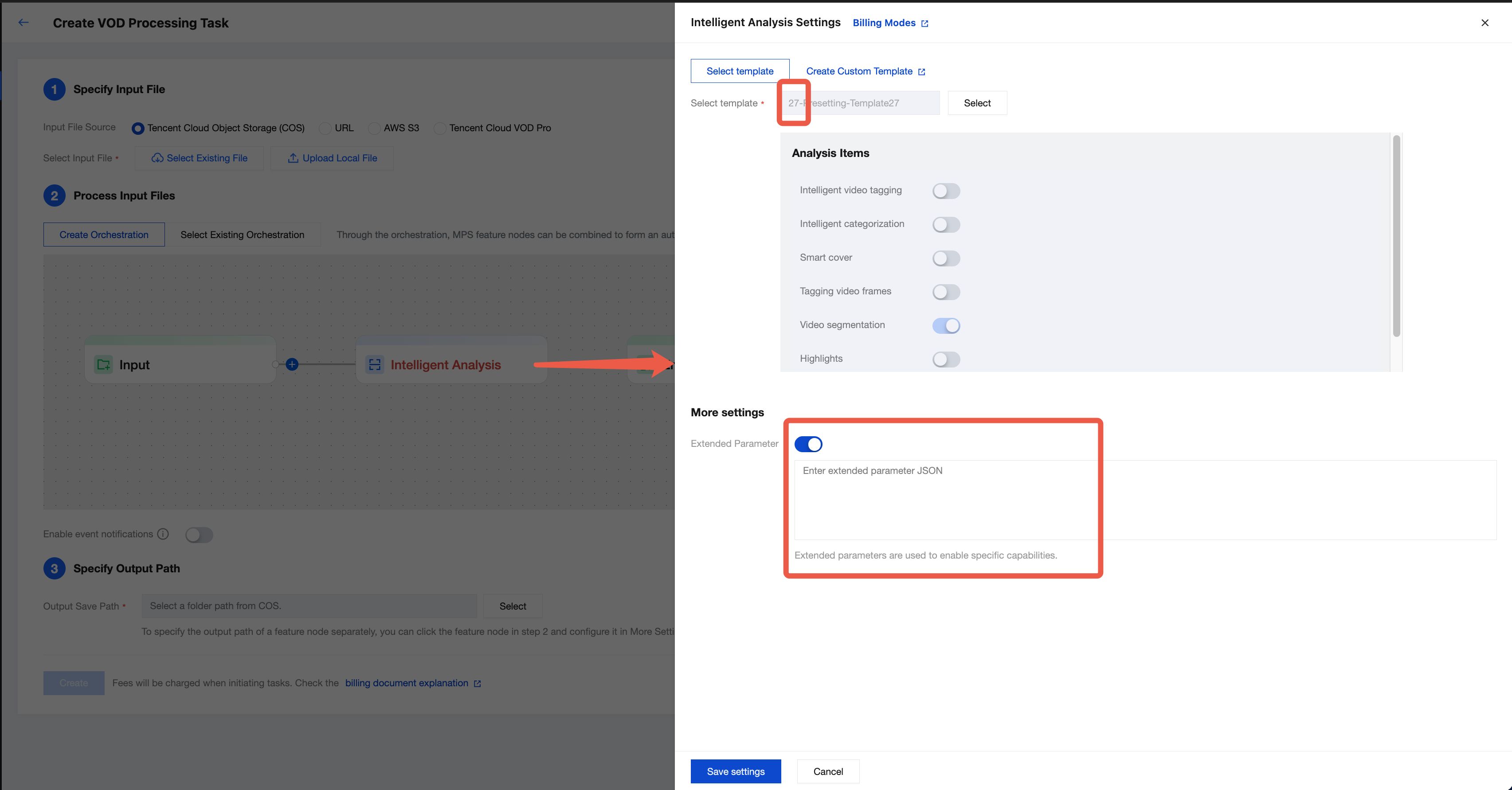The height and width of the screenshot is (790, 1512).
Task: Click the Input node folder icon
Action: (x=104, y=364)
